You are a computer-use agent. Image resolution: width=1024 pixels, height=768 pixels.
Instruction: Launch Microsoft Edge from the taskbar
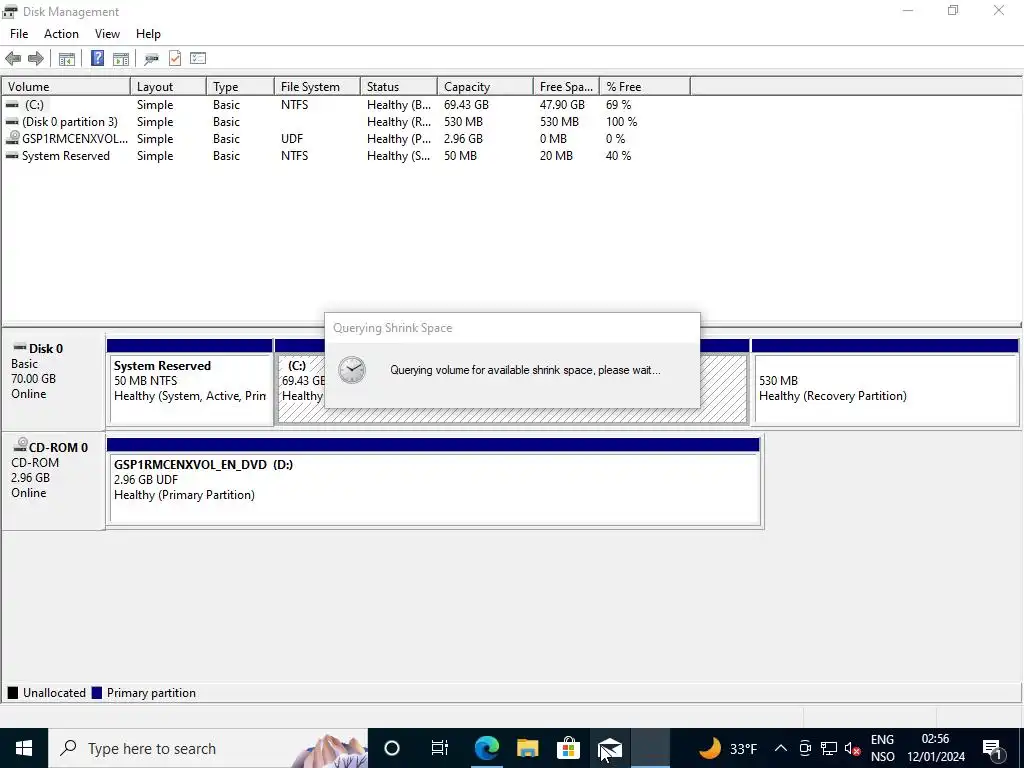[x=487, y=748]
